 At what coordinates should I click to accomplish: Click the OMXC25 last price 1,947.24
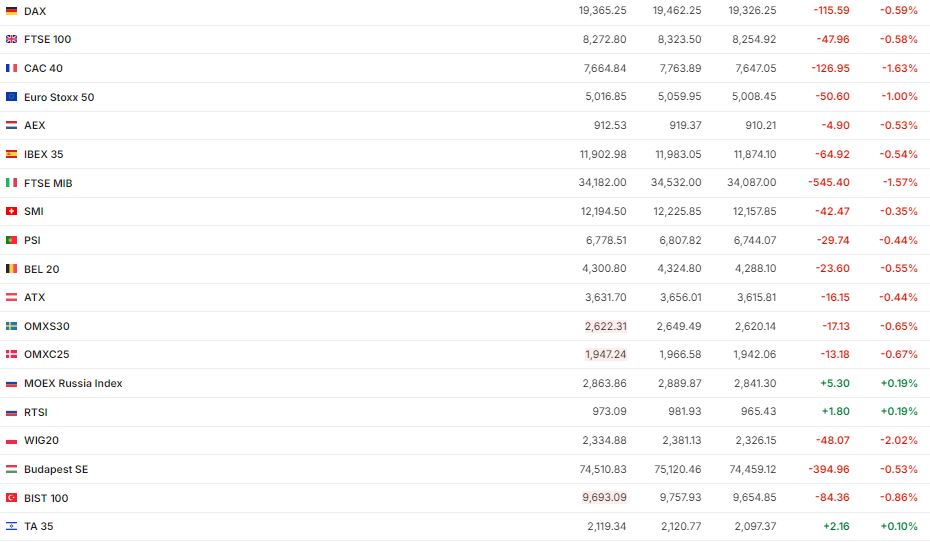606,355
